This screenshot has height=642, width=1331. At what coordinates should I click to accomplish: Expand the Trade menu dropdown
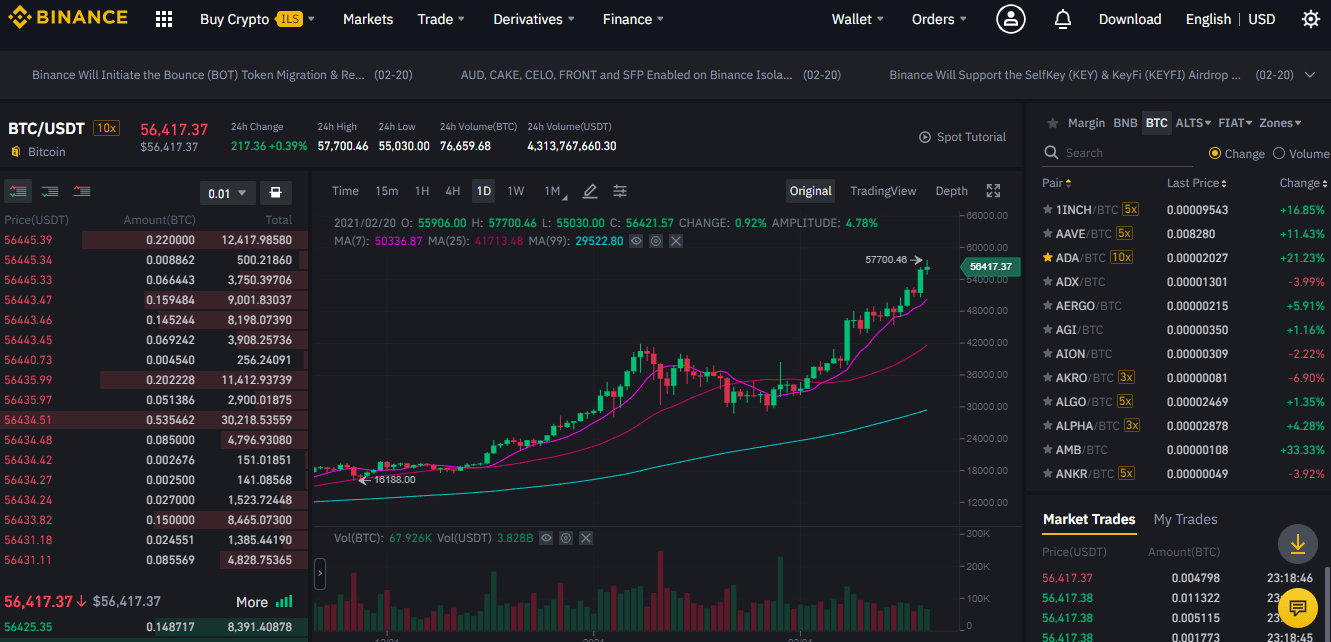441,19
